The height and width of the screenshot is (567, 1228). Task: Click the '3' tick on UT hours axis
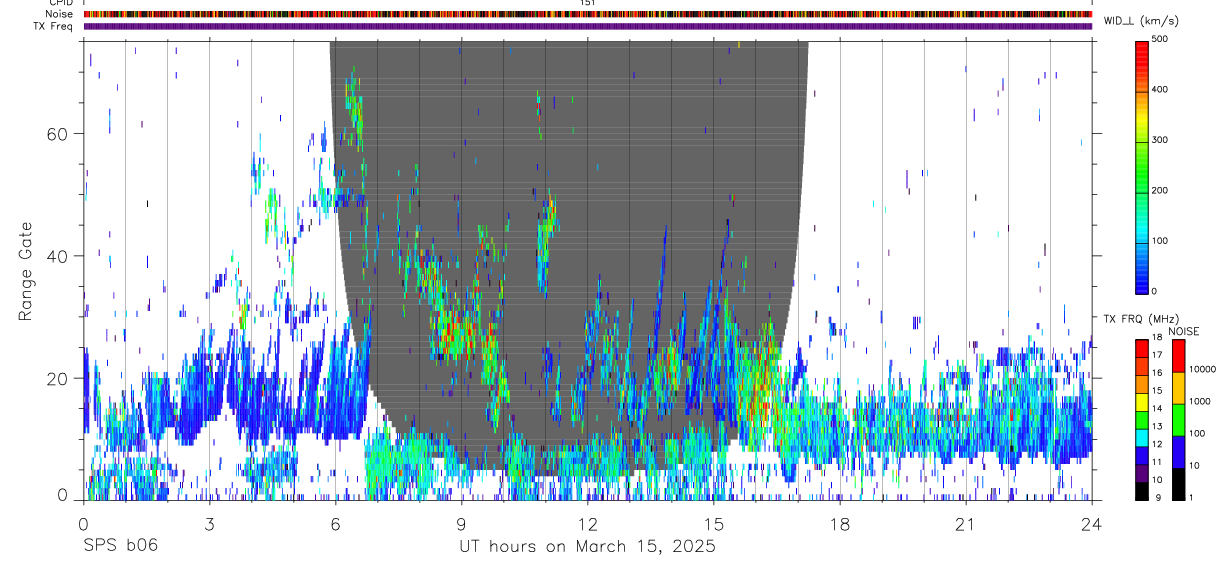[x=209, y=523]
